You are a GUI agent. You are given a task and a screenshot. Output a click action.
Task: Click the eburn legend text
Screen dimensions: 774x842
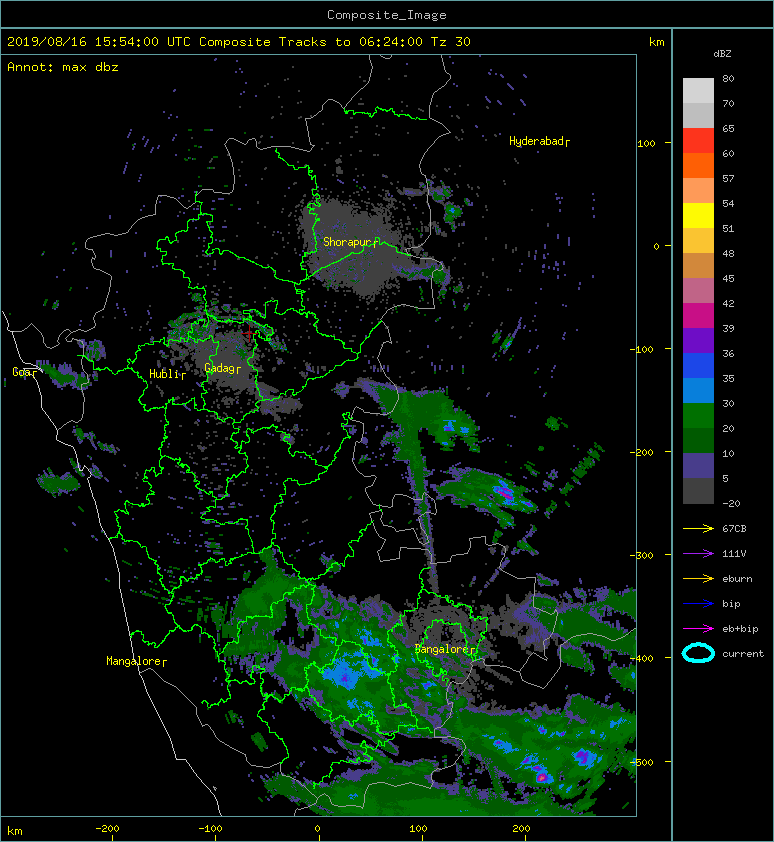pos(737,578)
